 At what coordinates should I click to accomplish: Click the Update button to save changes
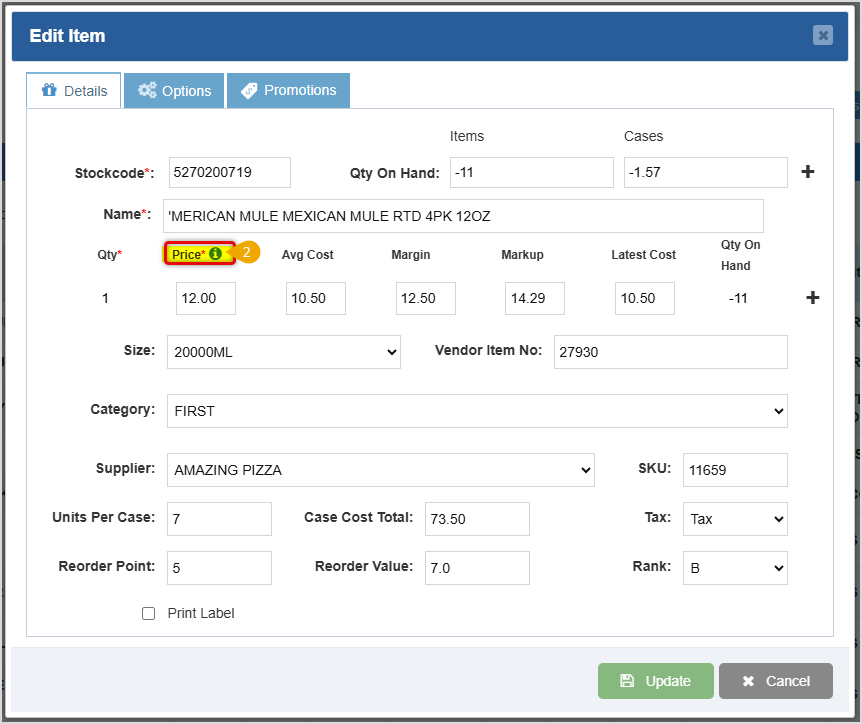tap(655, 680)
